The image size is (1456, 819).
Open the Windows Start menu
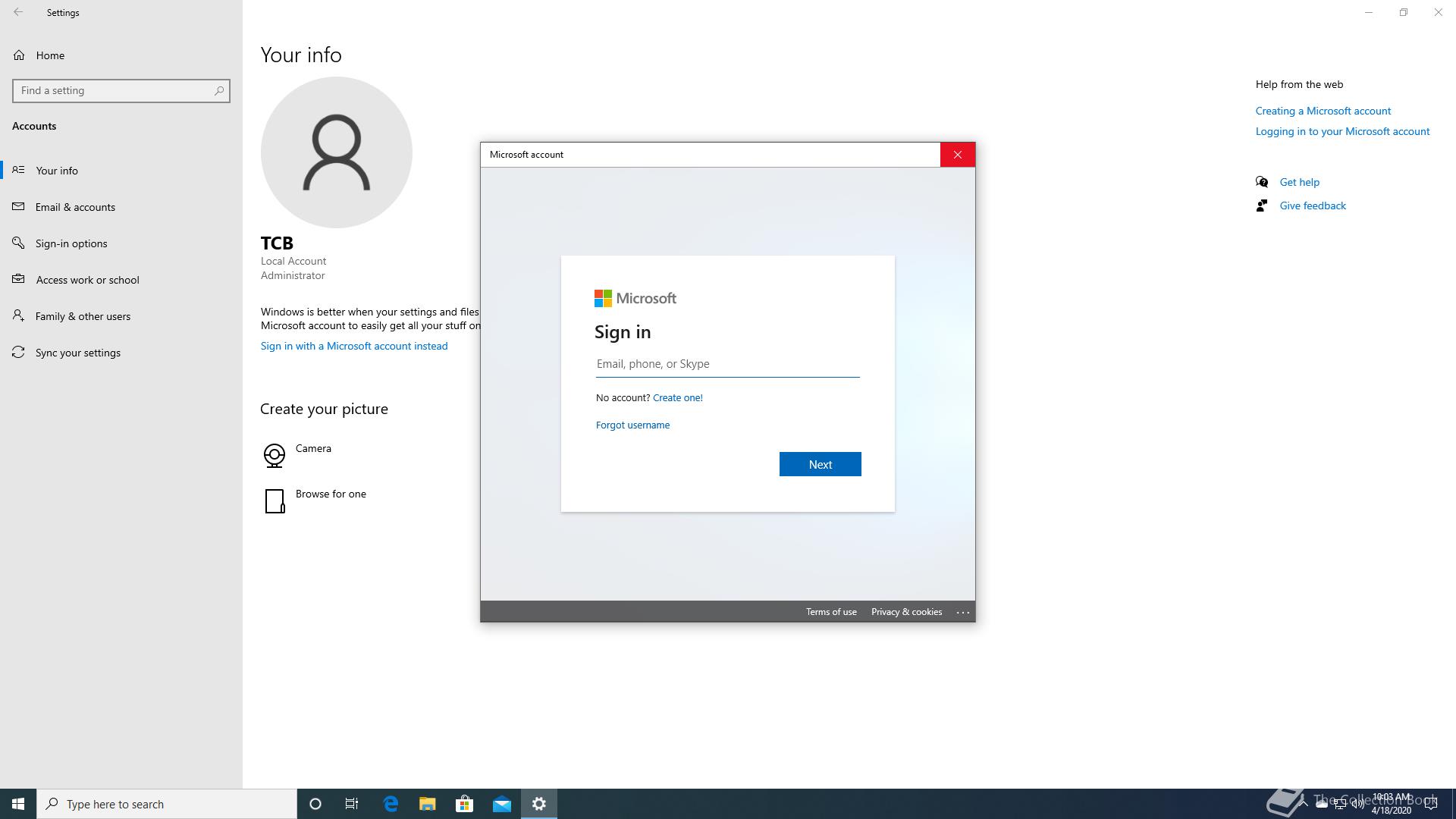[x=18, y=804]
